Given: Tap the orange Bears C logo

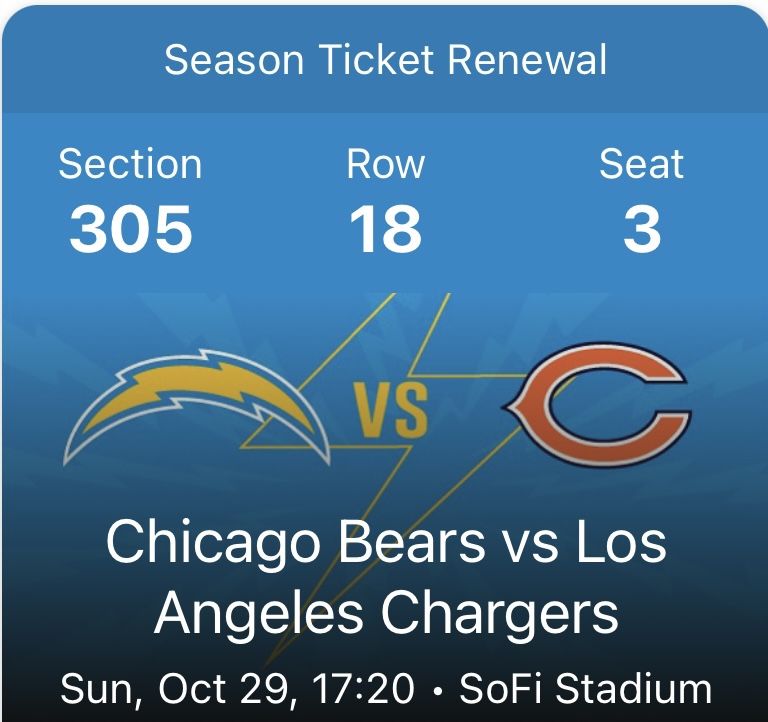Looking at the screenshot, I should [x=596, y=407].
